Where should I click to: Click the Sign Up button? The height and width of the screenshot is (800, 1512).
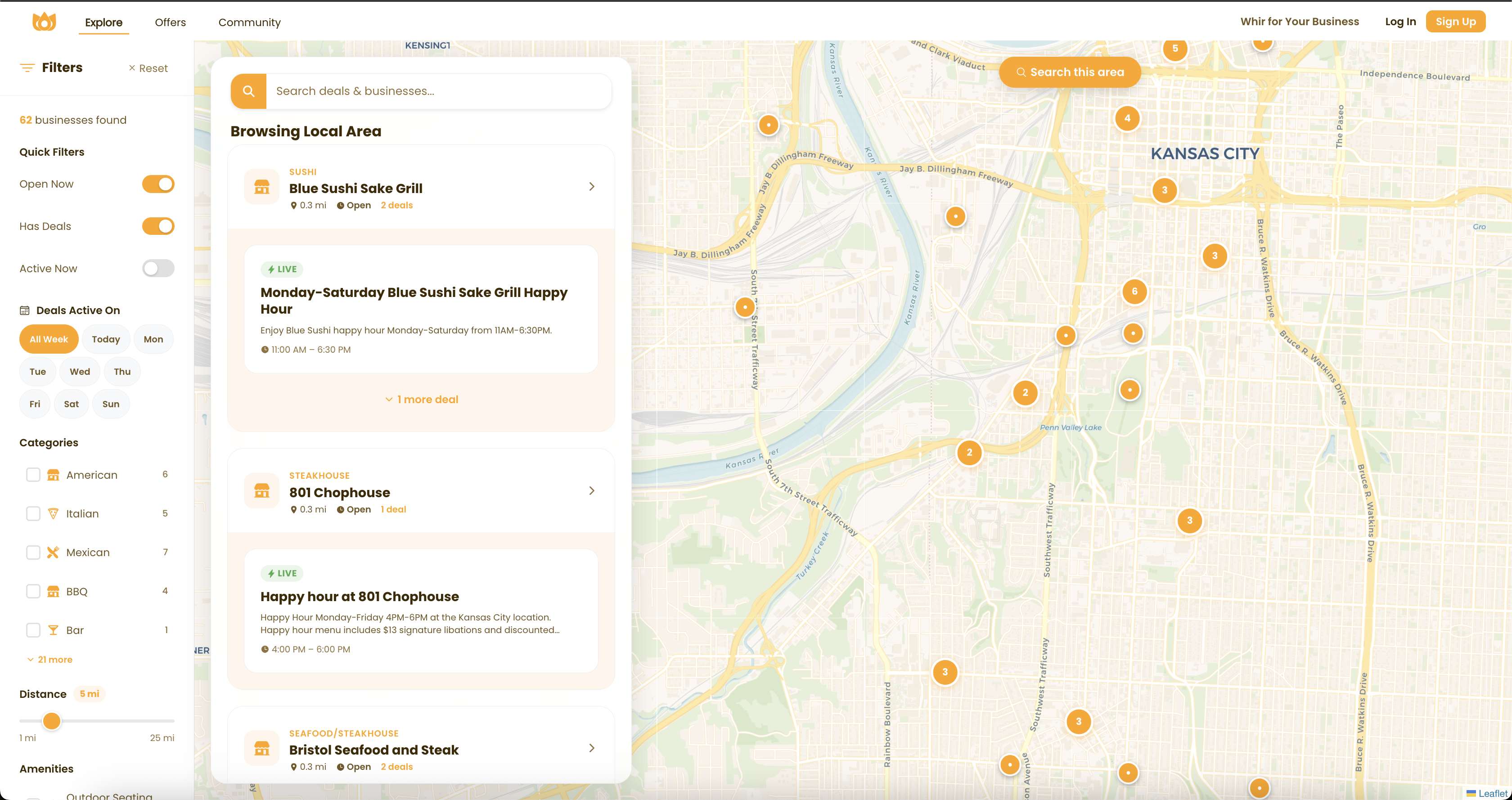[1456, 22]
